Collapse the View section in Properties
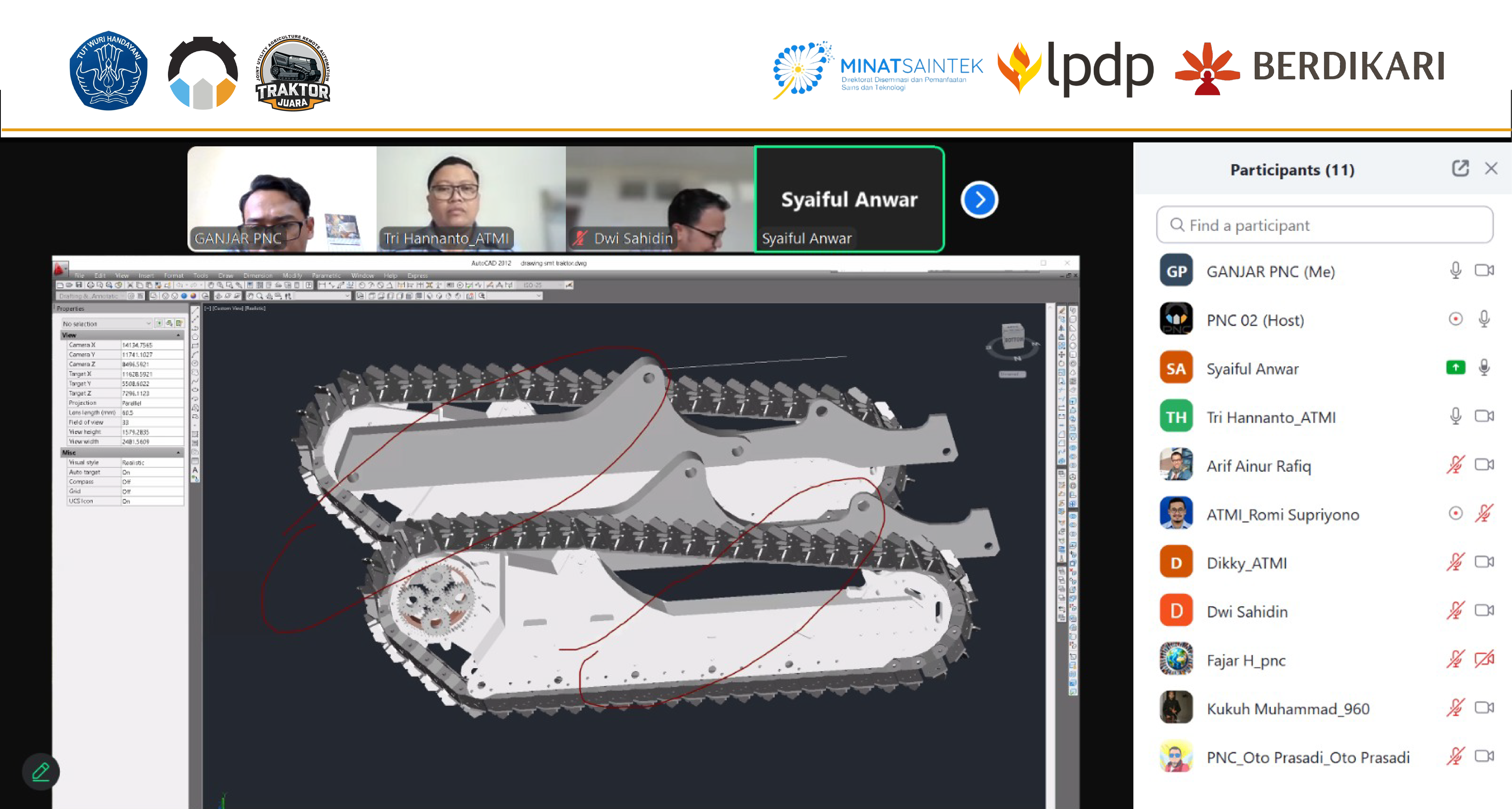 click(178, 335)
